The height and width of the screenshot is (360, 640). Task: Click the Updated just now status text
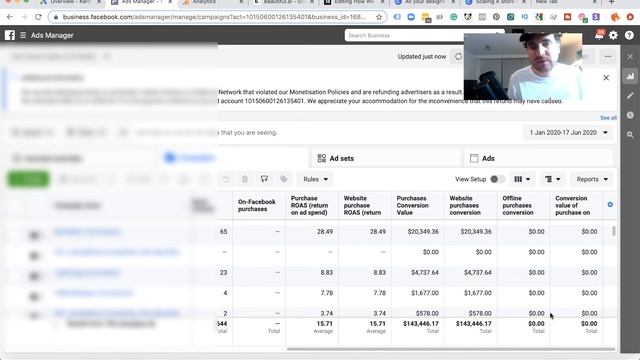tap(422, 57)
